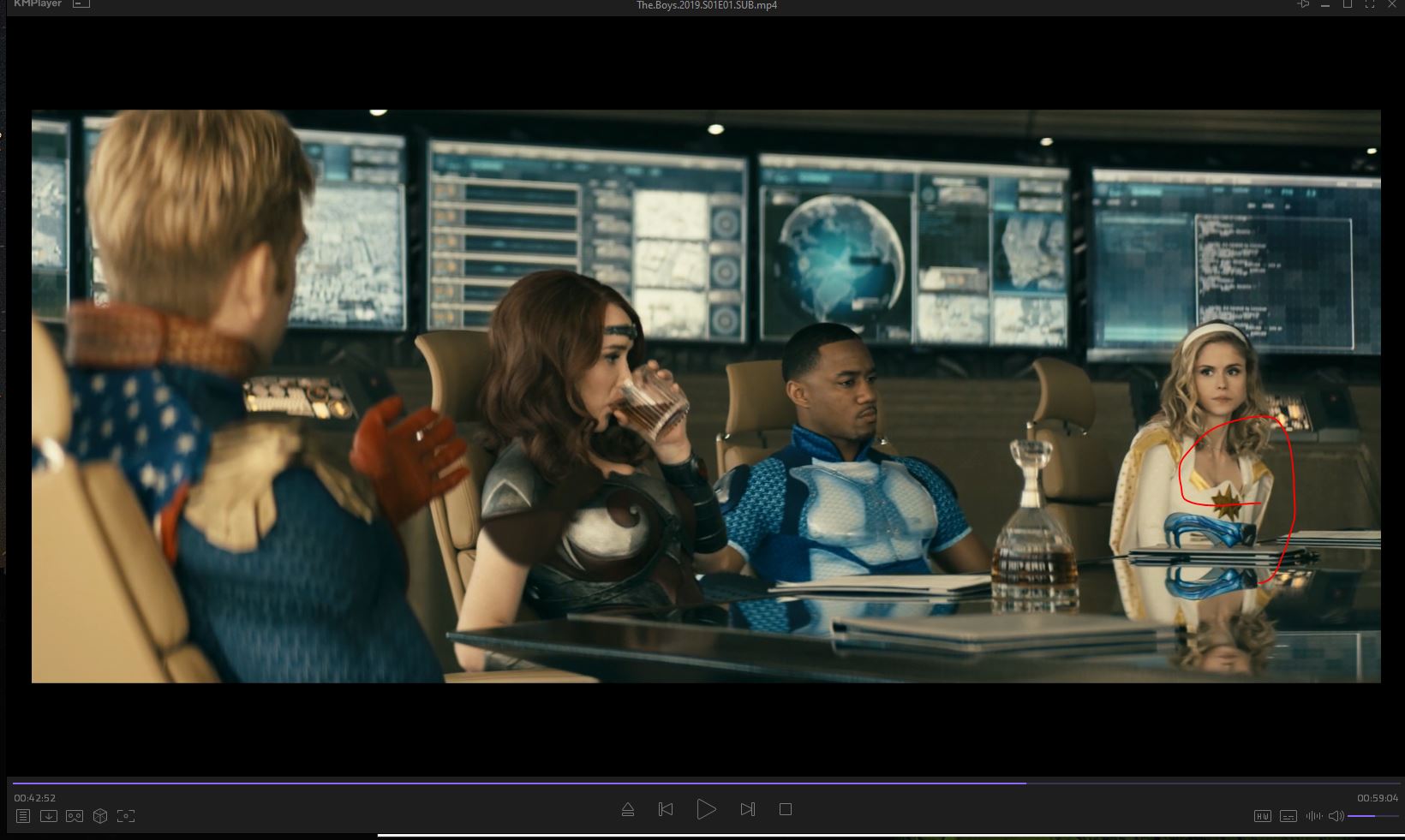Skip to the previous track
Image resolution: width=1405 pixels, height=840 pixels.
coord(666,809)
